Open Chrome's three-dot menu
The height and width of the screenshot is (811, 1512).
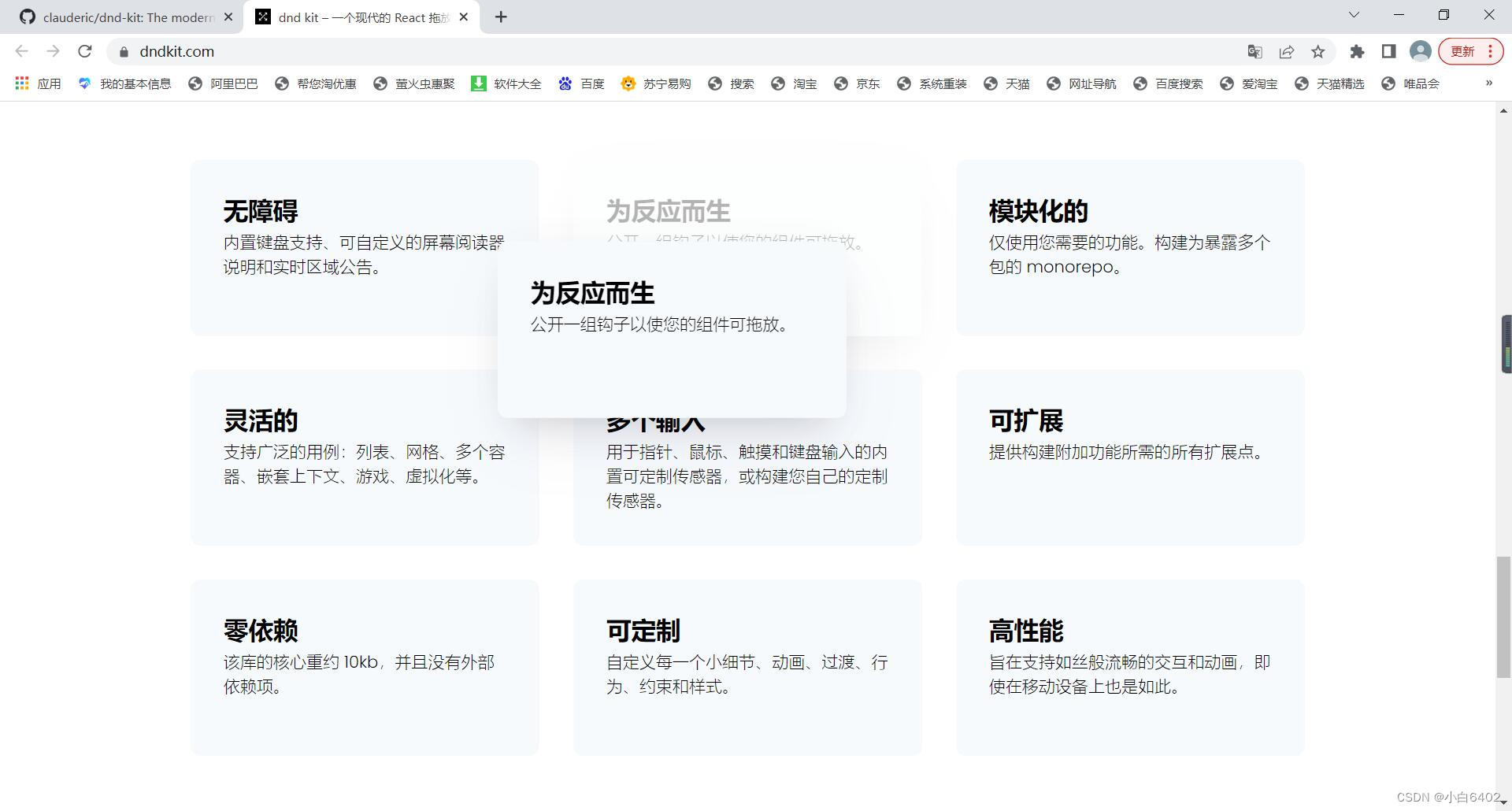pos(1491,52)
